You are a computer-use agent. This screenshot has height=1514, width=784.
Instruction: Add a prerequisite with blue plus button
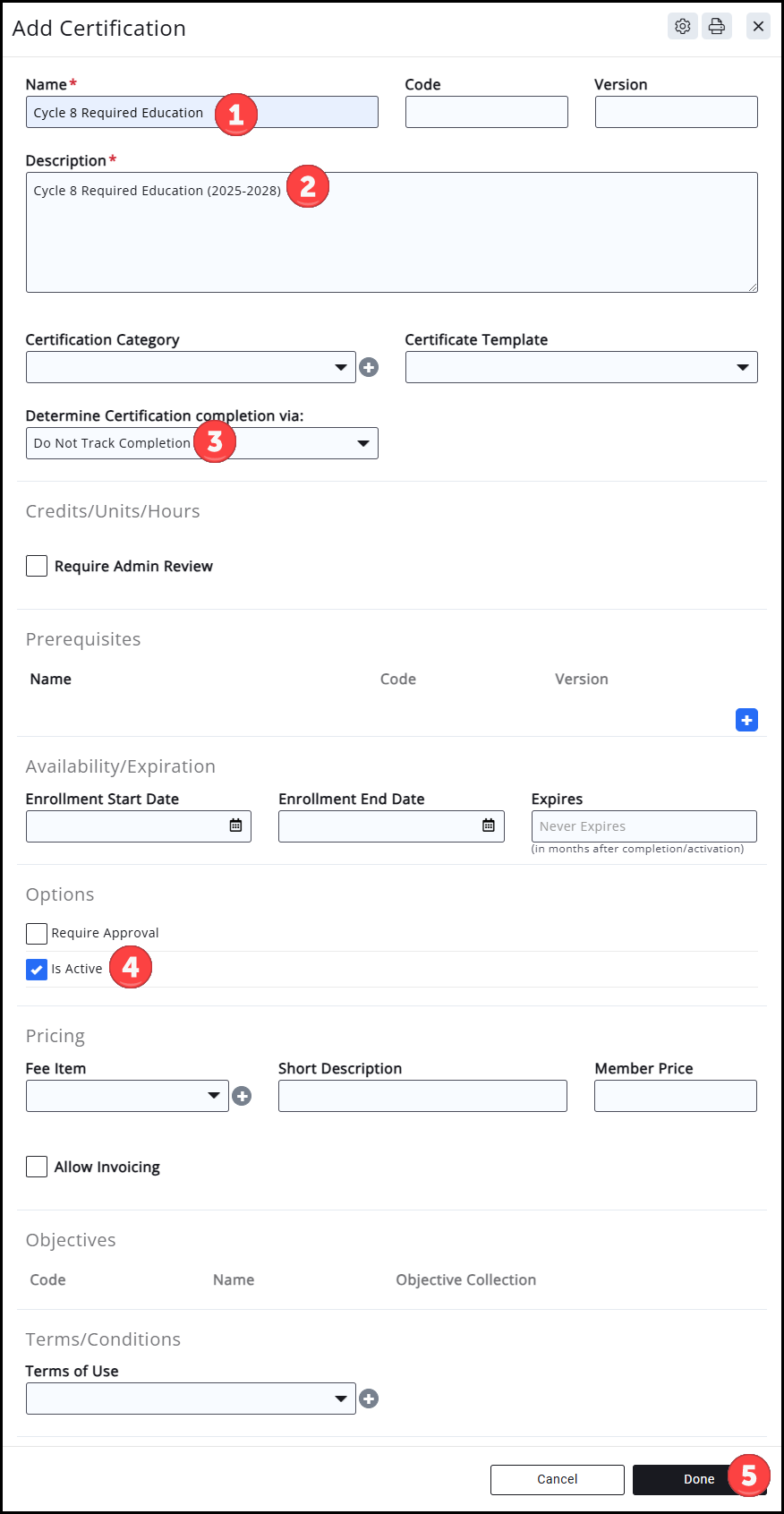click(x=746, y=720)
